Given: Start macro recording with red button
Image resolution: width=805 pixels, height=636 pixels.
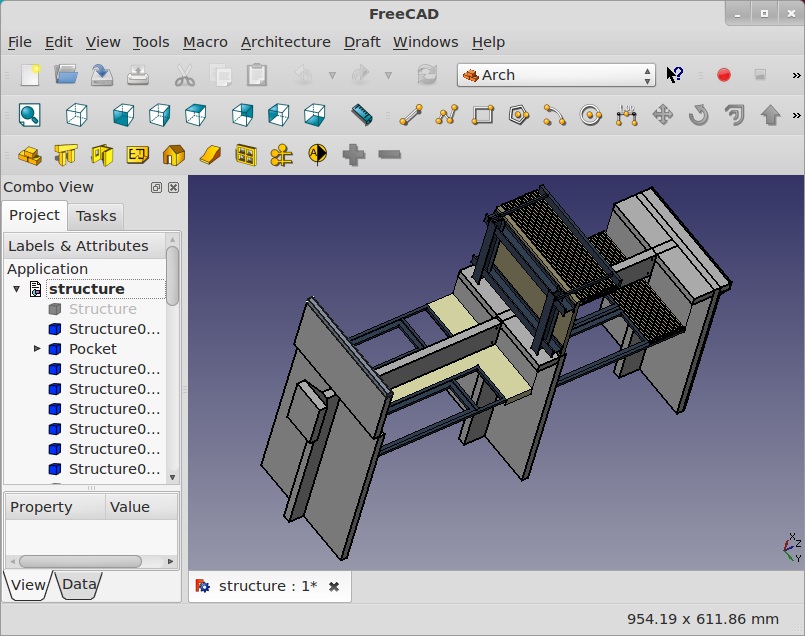Looking at the screenshot, I should (x=724, y=75).
